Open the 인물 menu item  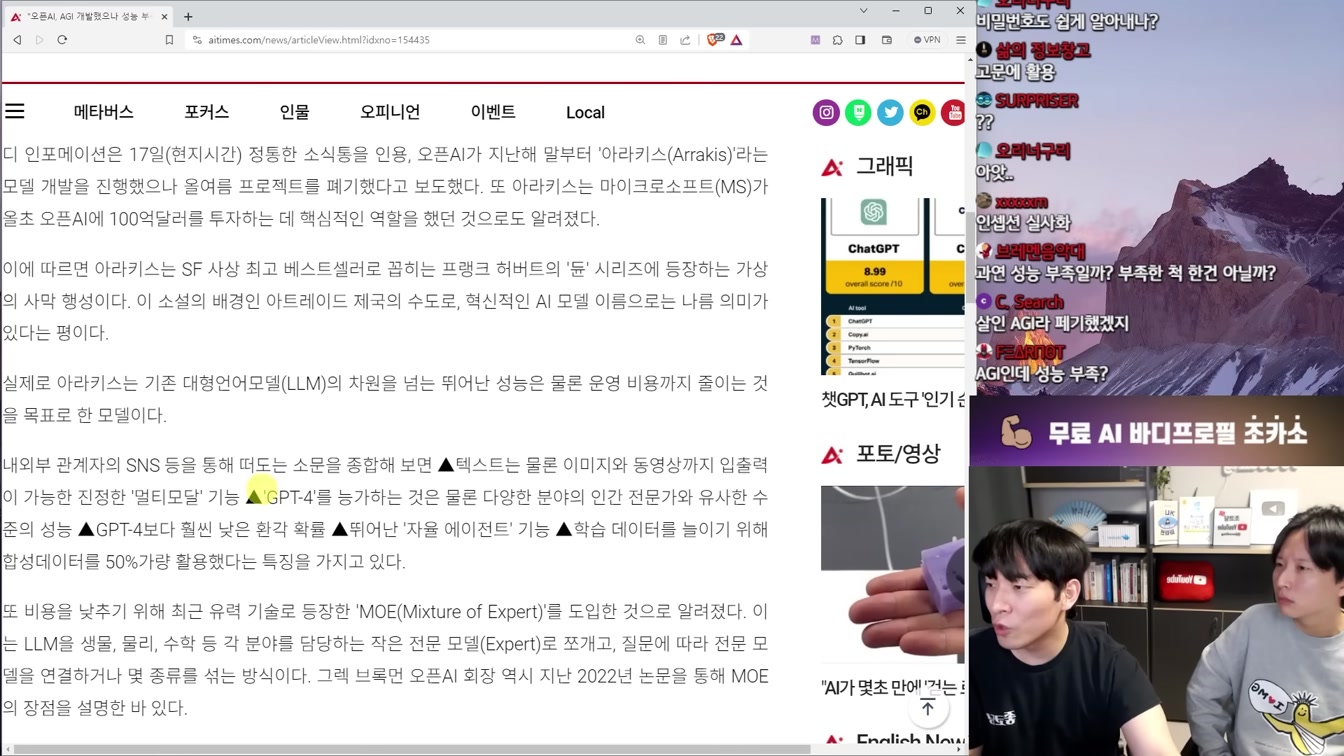coord(294,112)
